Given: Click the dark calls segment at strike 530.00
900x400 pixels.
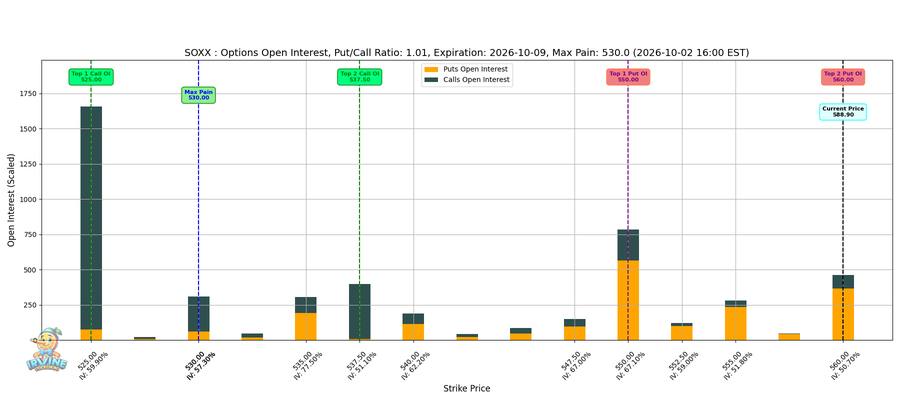Looking at the screenshot, I should pyautogui.click(x=199, y=314).
